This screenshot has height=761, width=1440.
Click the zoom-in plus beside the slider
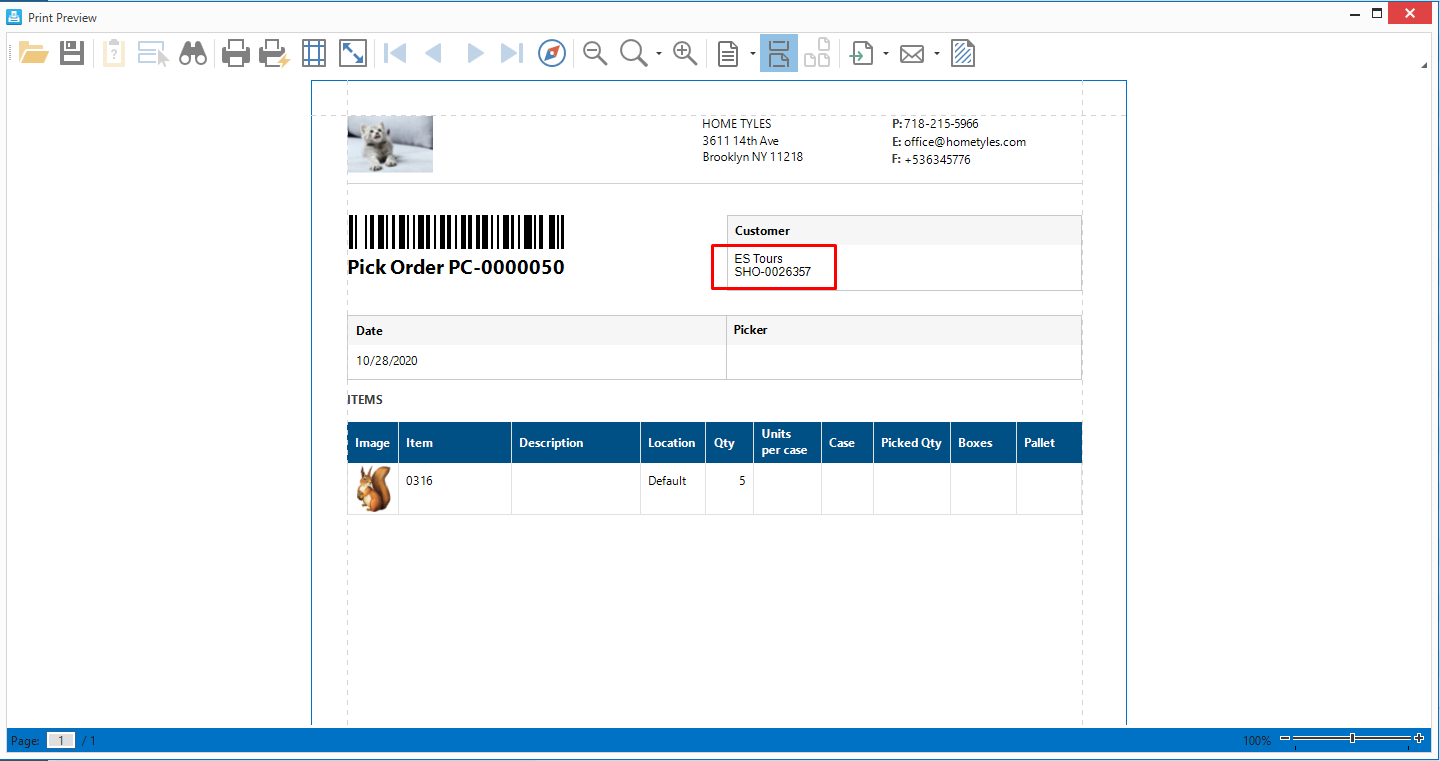1419,739
